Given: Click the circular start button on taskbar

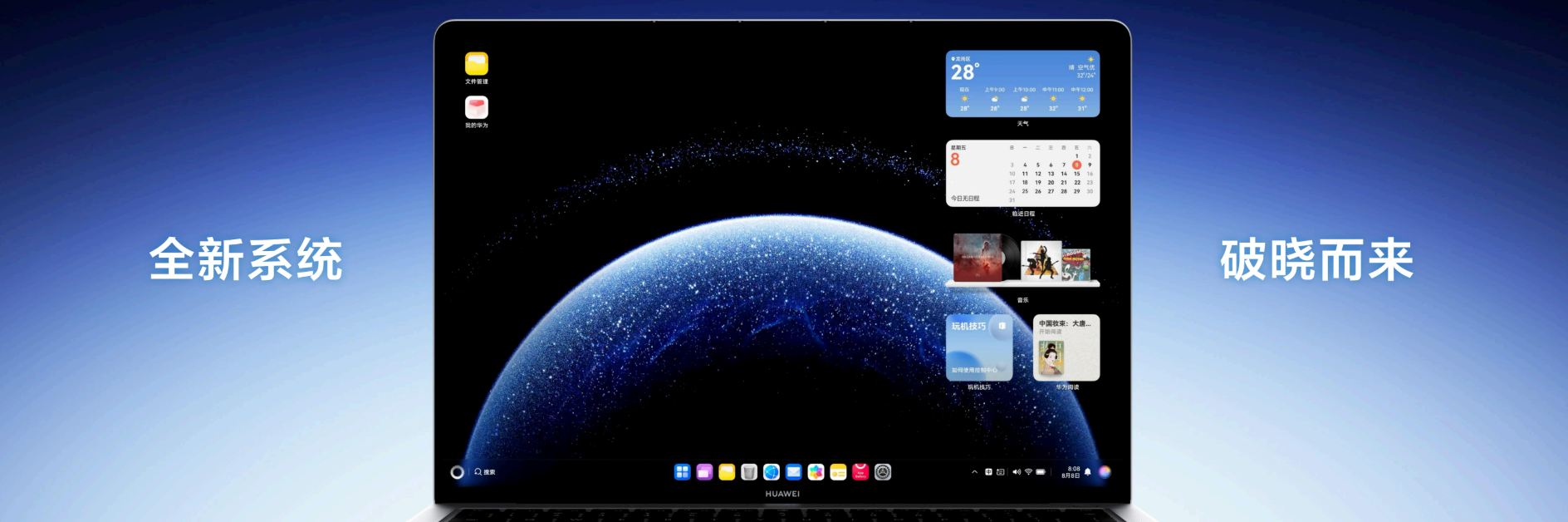Looking at the screenshot, I should click(x=457, y=472).
